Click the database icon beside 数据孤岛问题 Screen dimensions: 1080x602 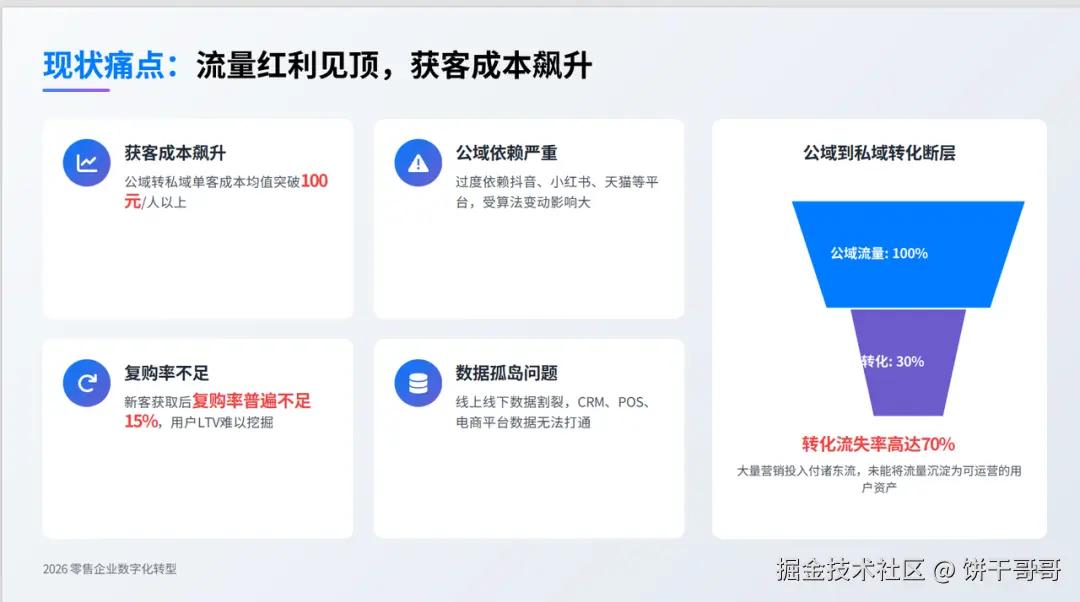pos(418,383)
